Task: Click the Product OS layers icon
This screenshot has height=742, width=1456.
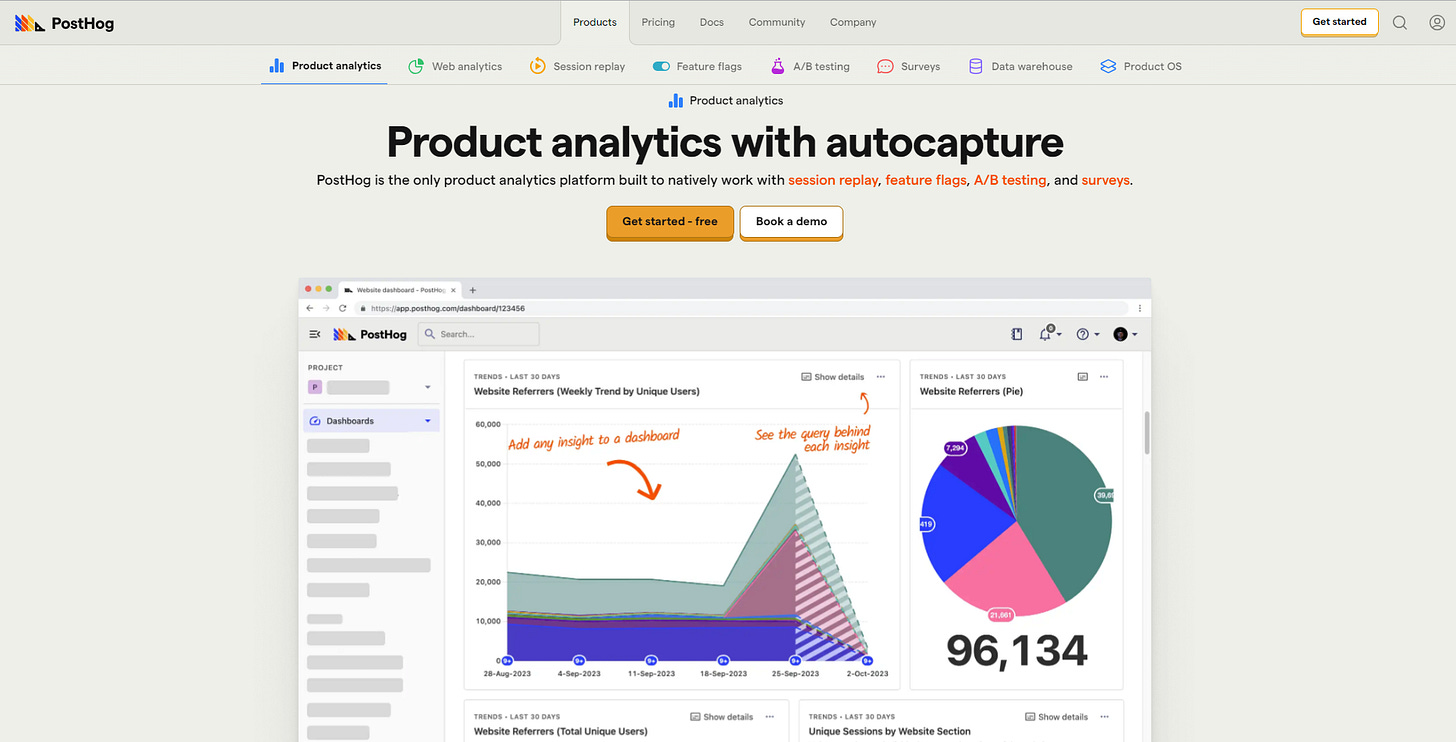Action: 1108,66
